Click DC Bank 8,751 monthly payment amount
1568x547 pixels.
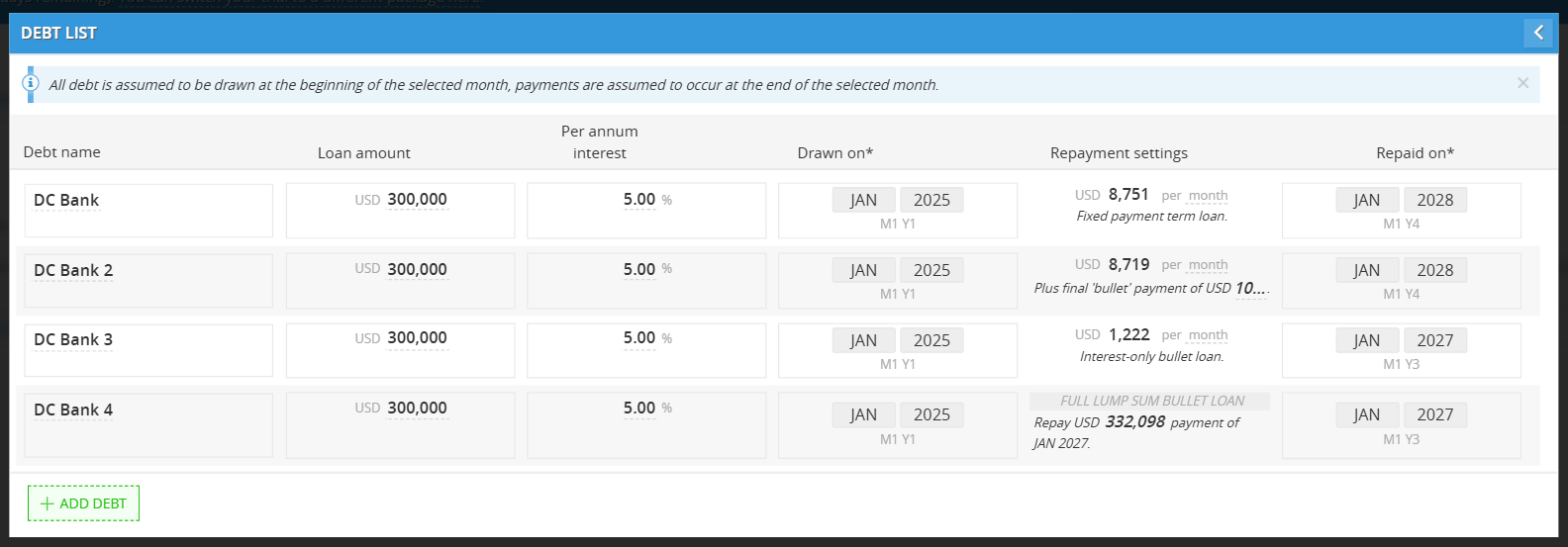coord(1128,195)
